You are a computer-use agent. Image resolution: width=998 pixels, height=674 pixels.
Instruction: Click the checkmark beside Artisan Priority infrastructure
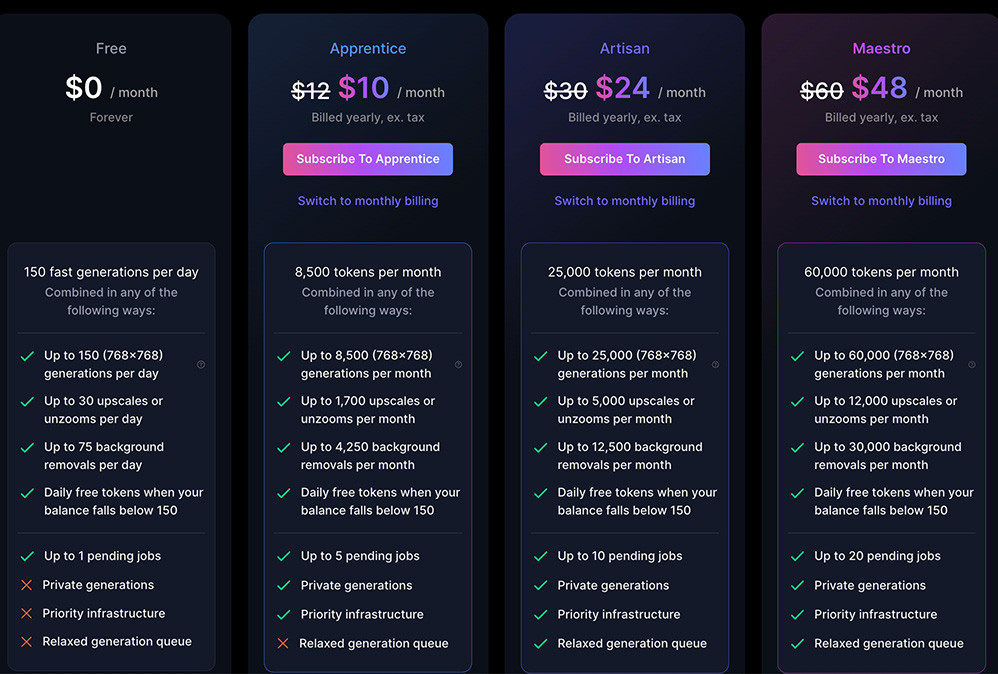pyautogui.click(x=540, y=615)
